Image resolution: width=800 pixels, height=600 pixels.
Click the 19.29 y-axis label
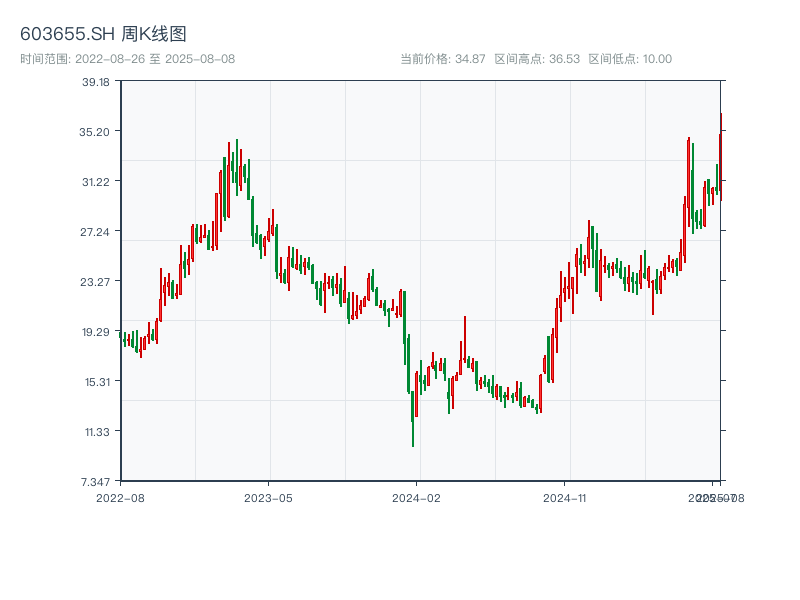tap(96, 332)
